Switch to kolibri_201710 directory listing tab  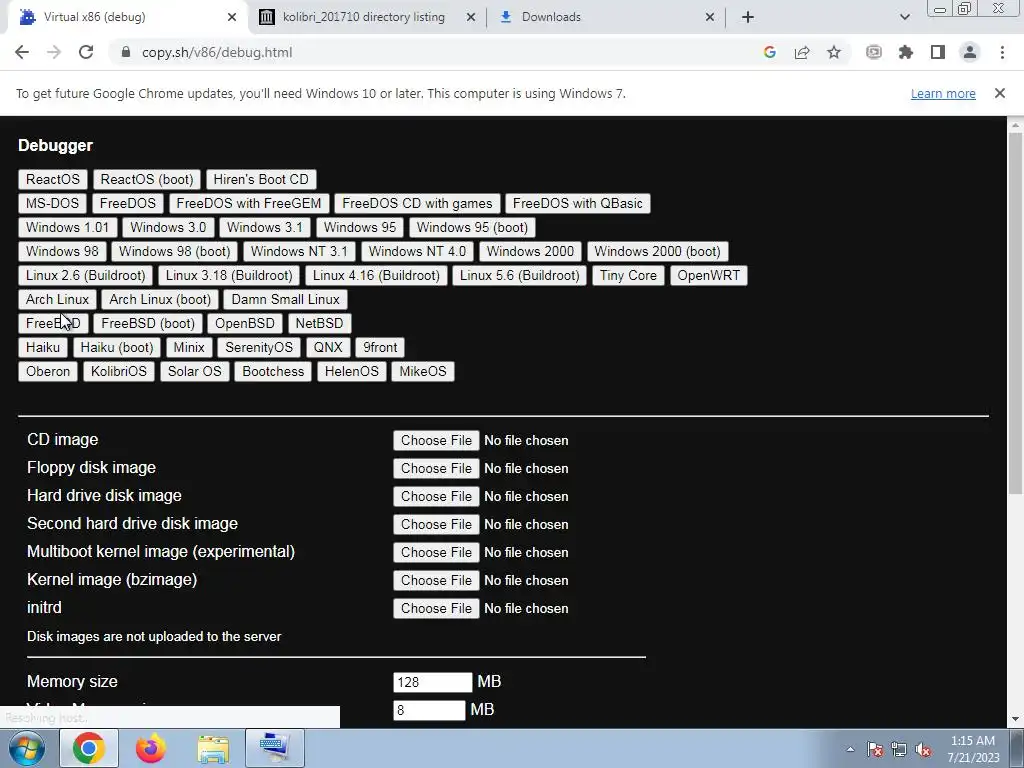[364, 17]
